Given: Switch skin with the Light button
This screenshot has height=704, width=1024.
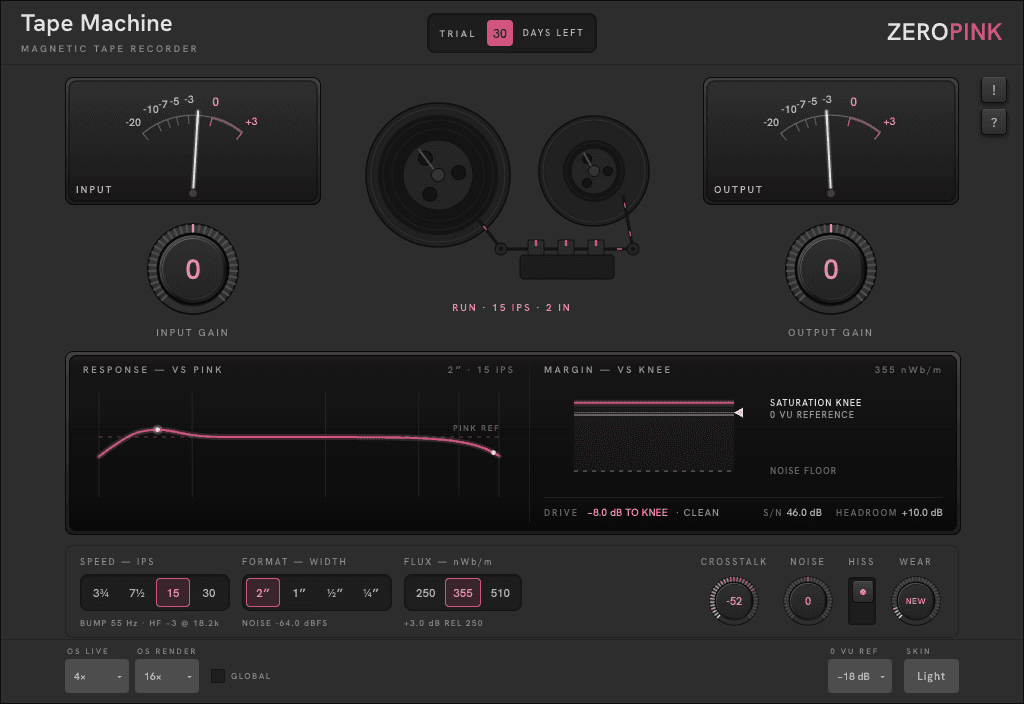Looking at the screenshot, I should point(931,676).
